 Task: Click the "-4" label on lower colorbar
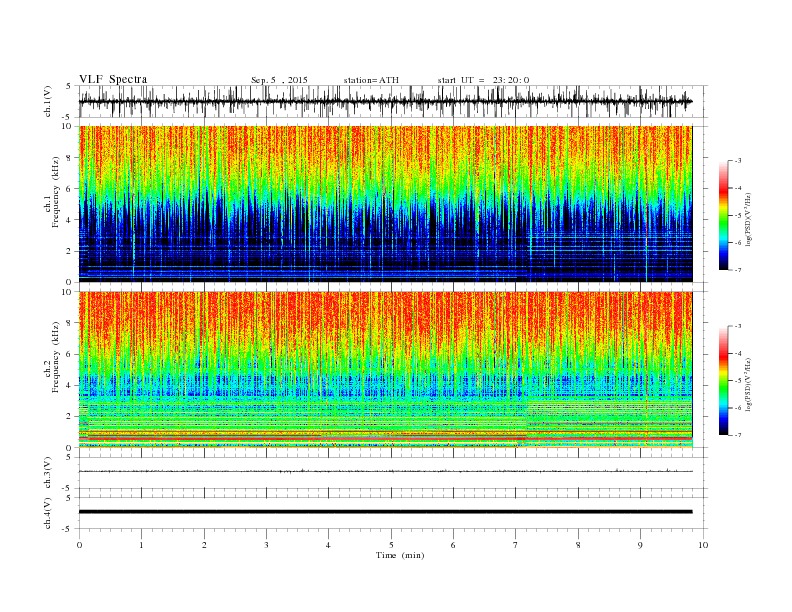pyautogui.click(x=738, y=353)
